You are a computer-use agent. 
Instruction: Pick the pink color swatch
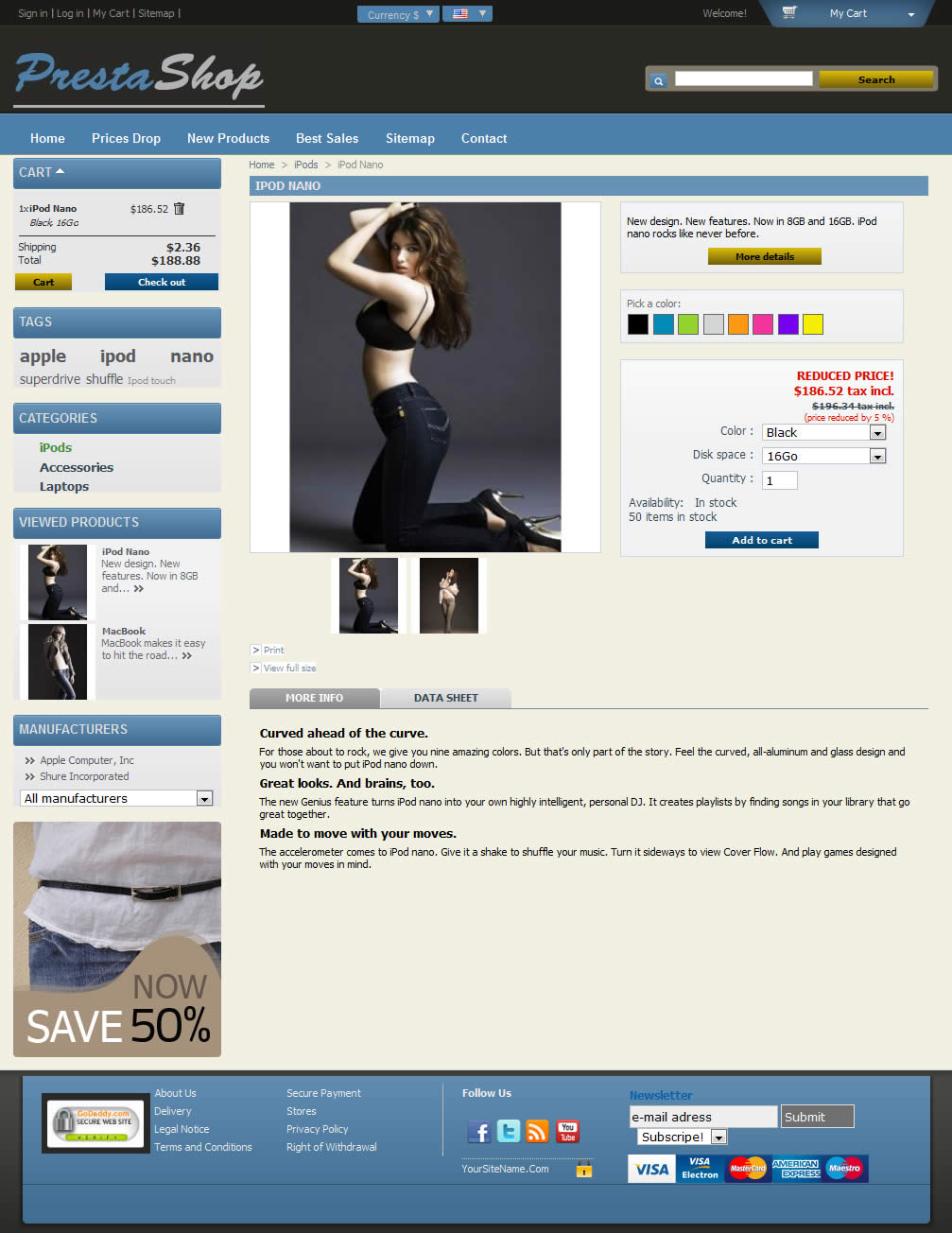click(763, 324)
